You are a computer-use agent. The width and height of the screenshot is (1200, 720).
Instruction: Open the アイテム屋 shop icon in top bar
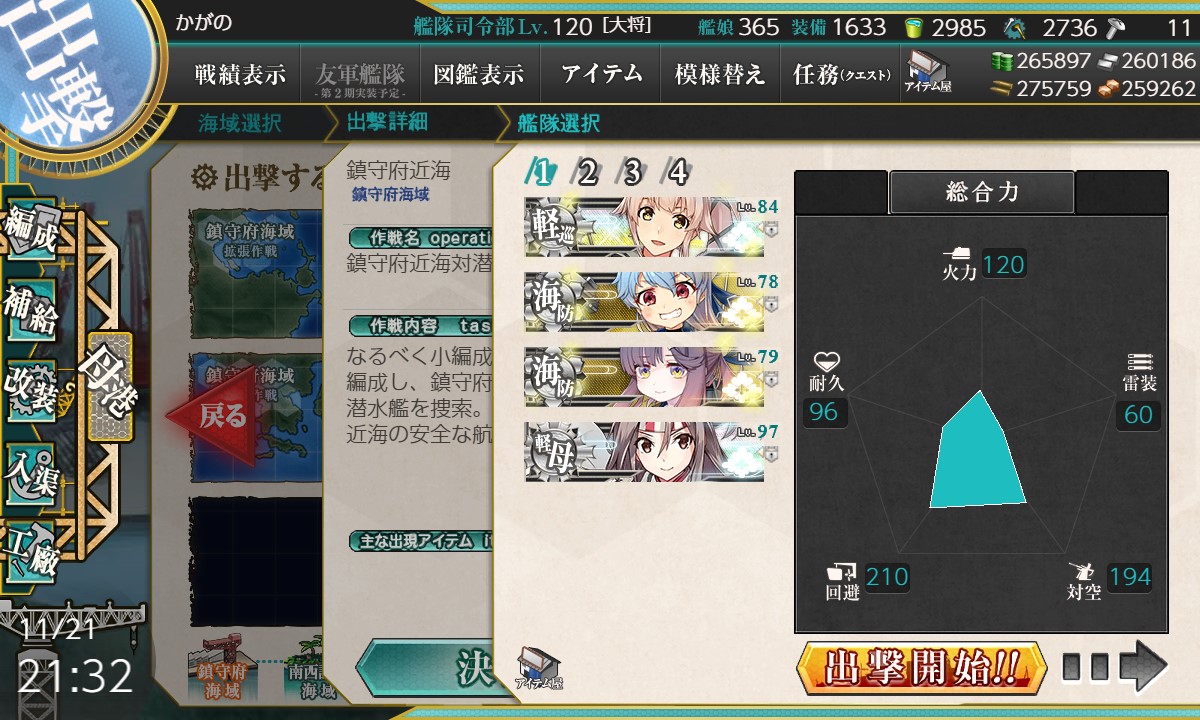[928, 73]
